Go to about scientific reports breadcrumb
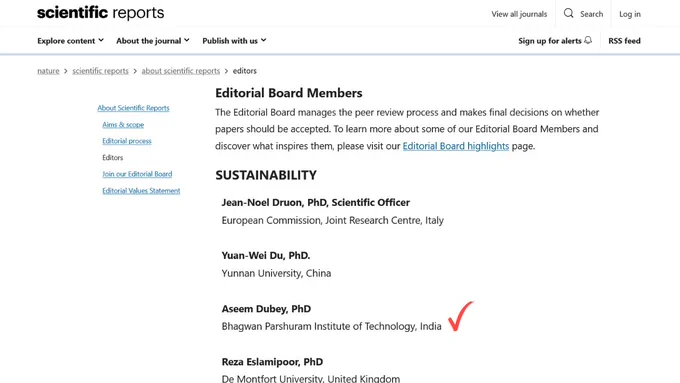The image size is (680, 383). click(180, 71)
